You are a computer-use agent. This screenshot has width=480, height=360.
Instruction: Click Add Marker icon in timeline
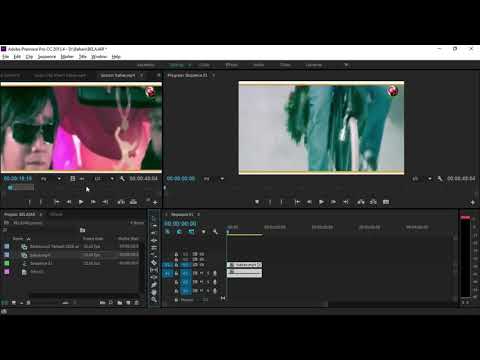203,232
